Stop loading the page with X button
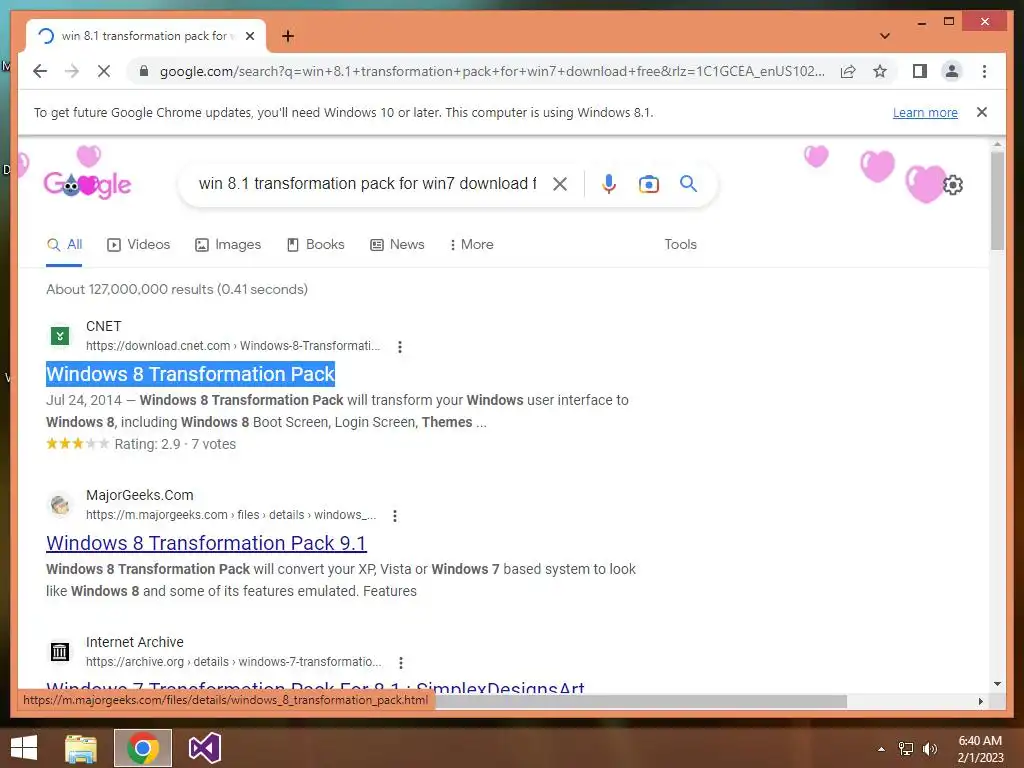Screen dimensions: 1024x768 104,71
